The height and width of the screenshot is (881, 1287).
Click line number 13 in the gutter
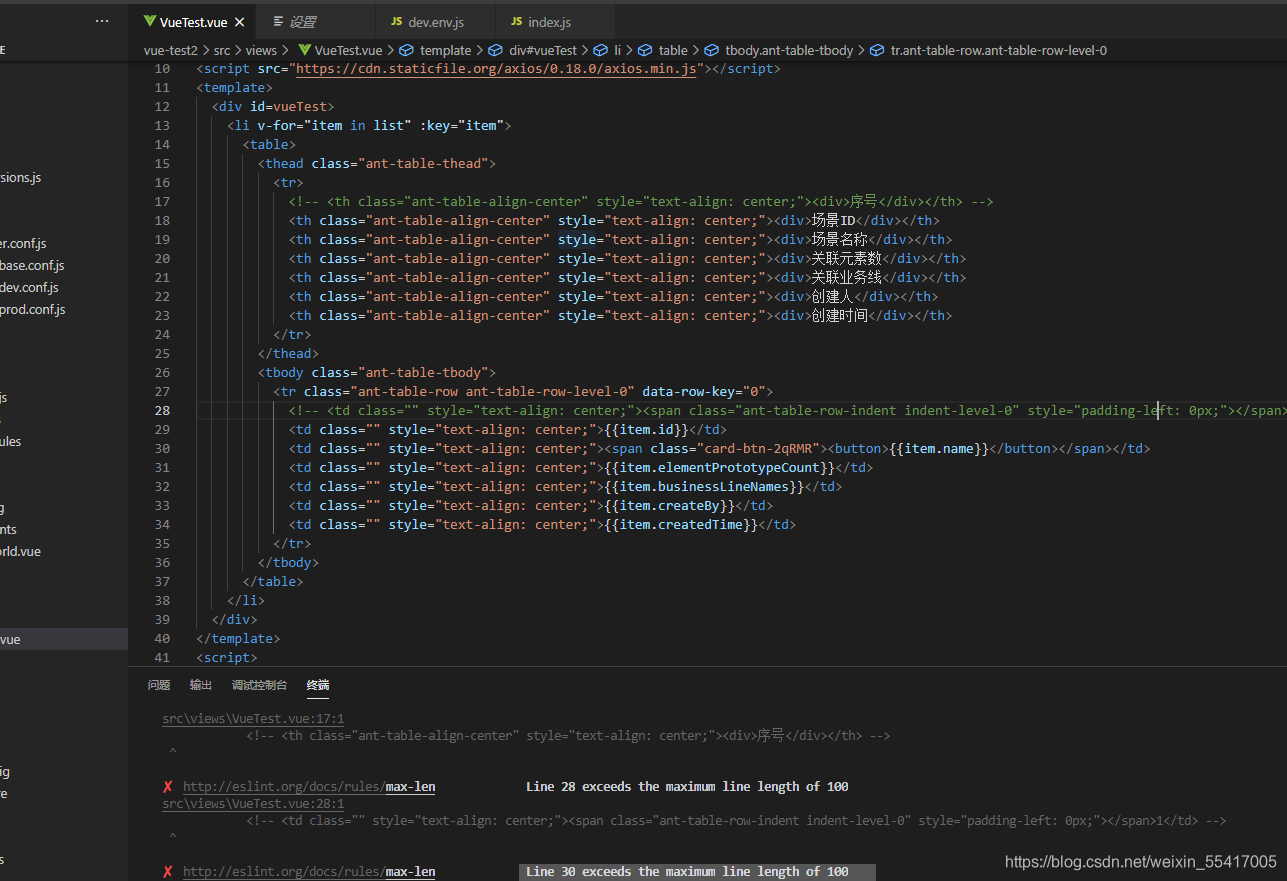162,126
